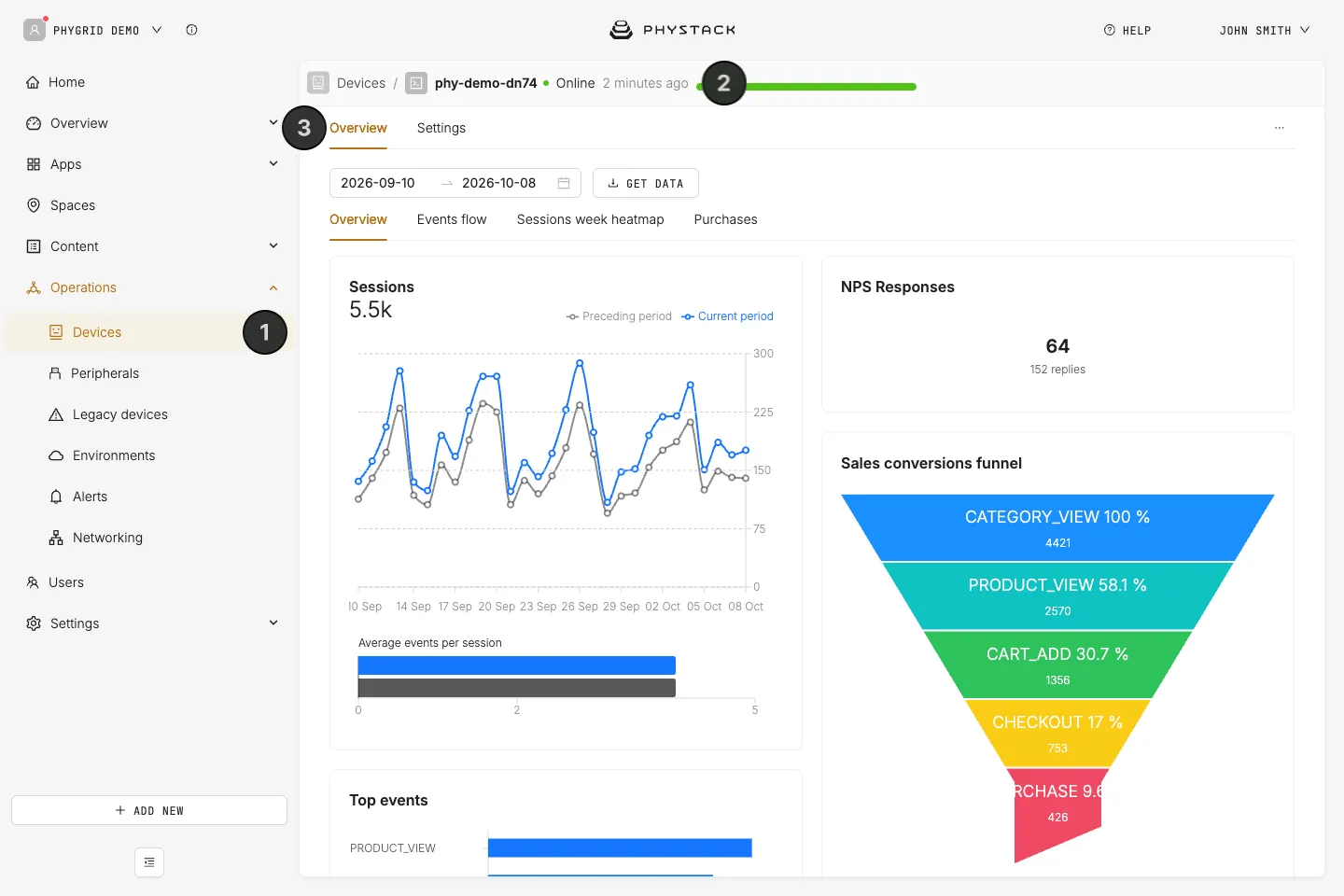
Task: Click the PRODUCT_VIEW funnel segment
Action: point(1057,596)
